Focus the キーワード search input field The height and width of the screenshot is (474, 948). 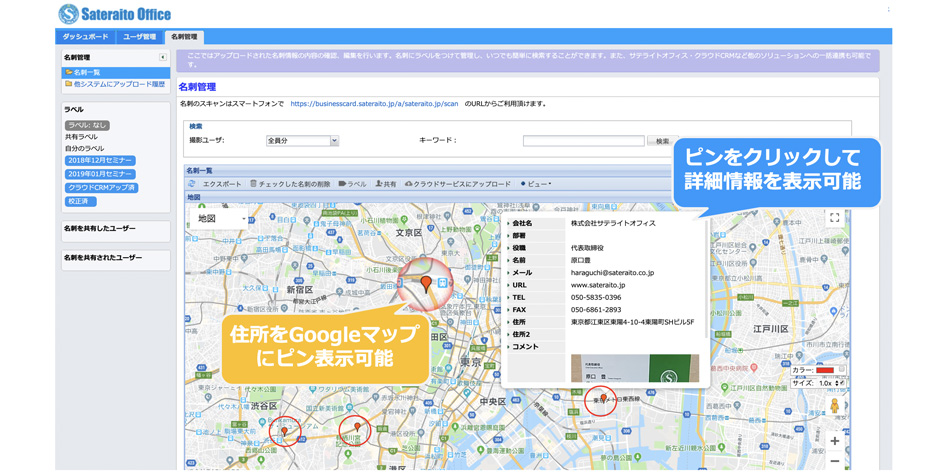[x=583, y=141]
